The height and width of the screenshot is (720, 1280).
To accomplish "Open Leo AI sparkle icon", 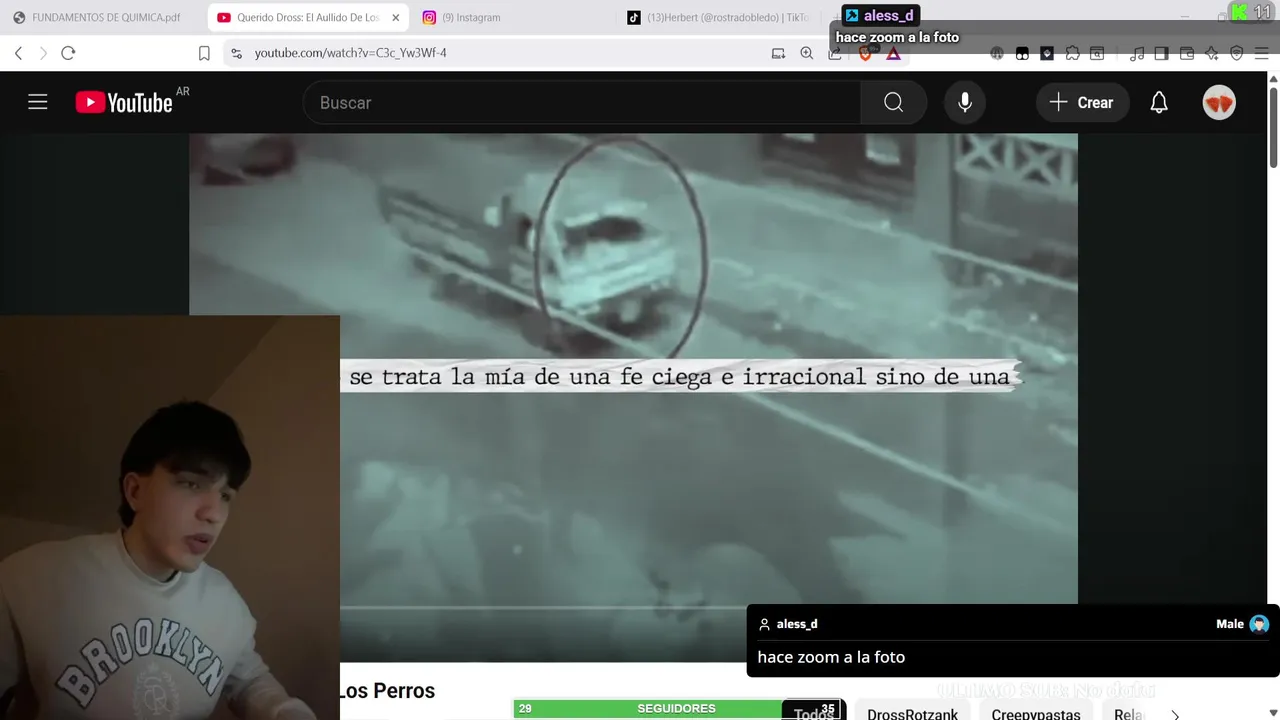I will tap(1212, 53).
